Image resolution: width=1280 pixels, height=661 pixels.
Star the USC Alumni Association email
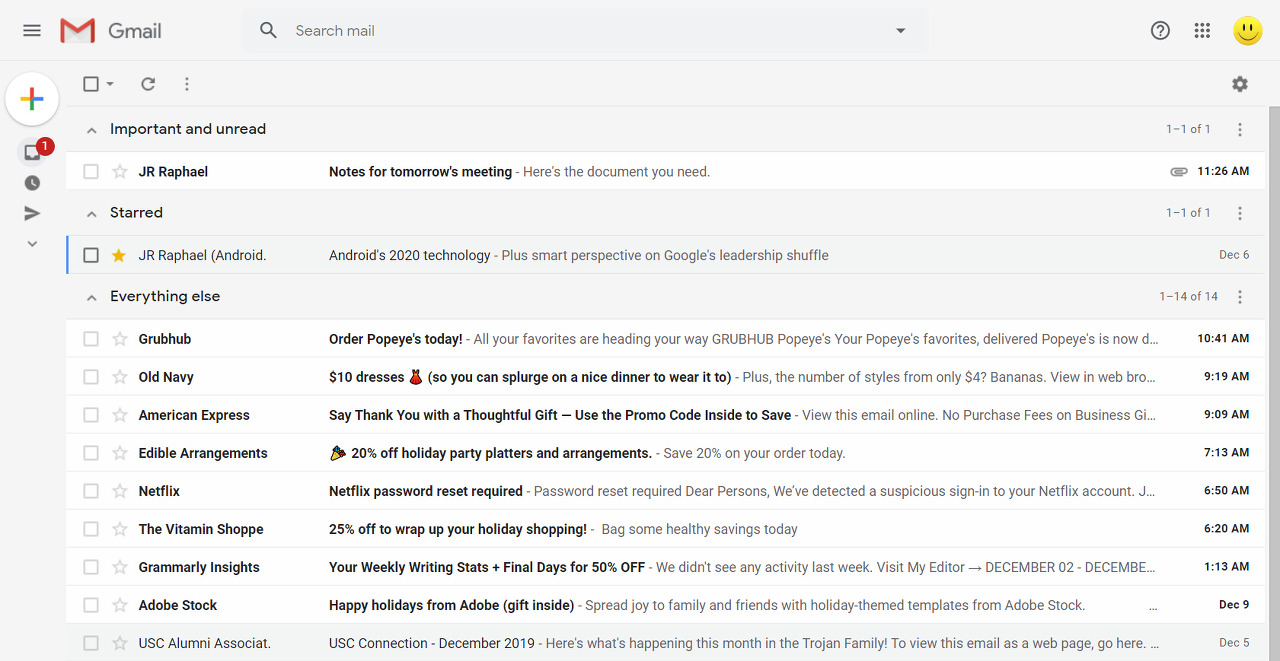point(119,643)
